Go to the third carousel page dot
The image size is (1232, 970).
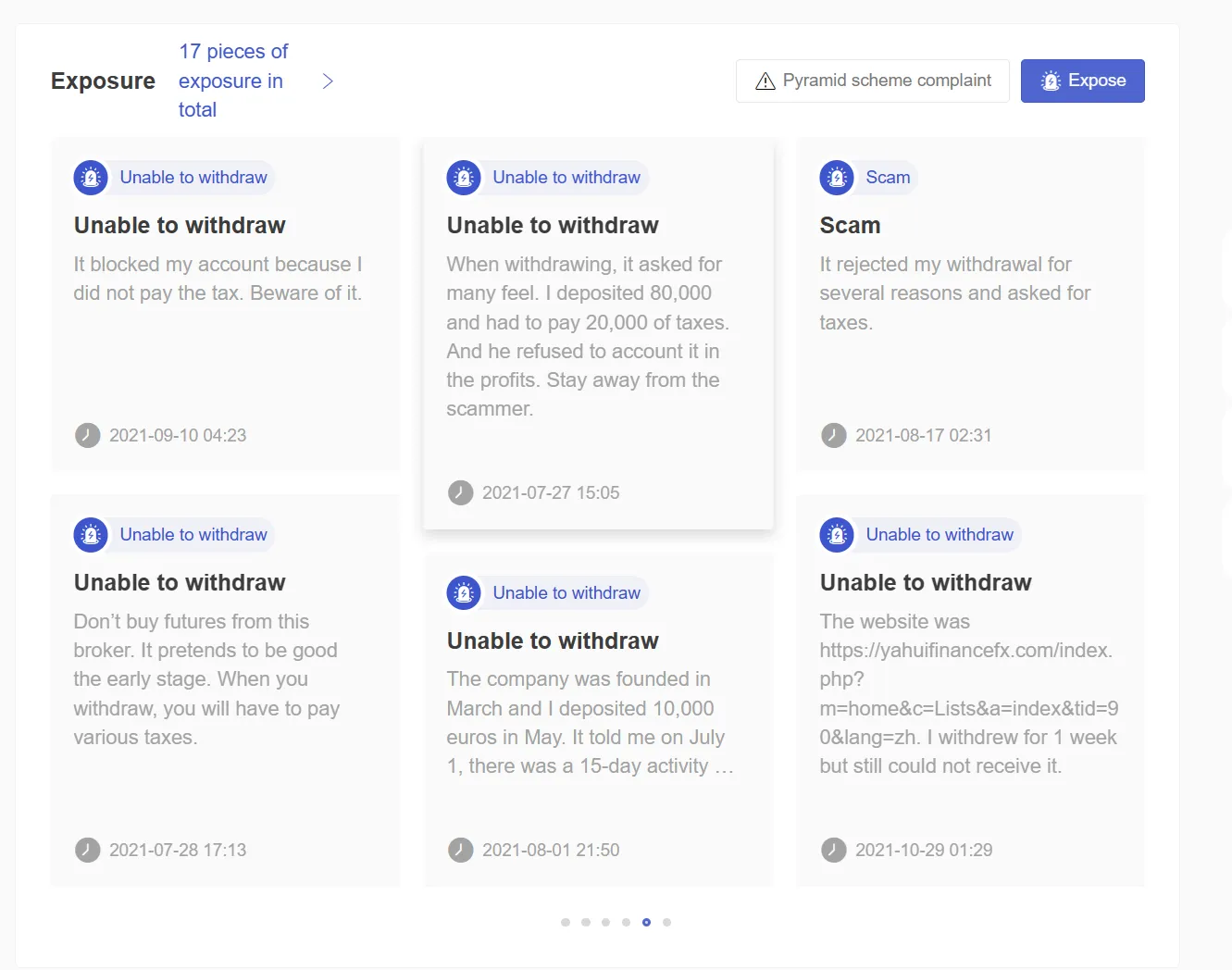pyautogui.click(x=606, y=922)
